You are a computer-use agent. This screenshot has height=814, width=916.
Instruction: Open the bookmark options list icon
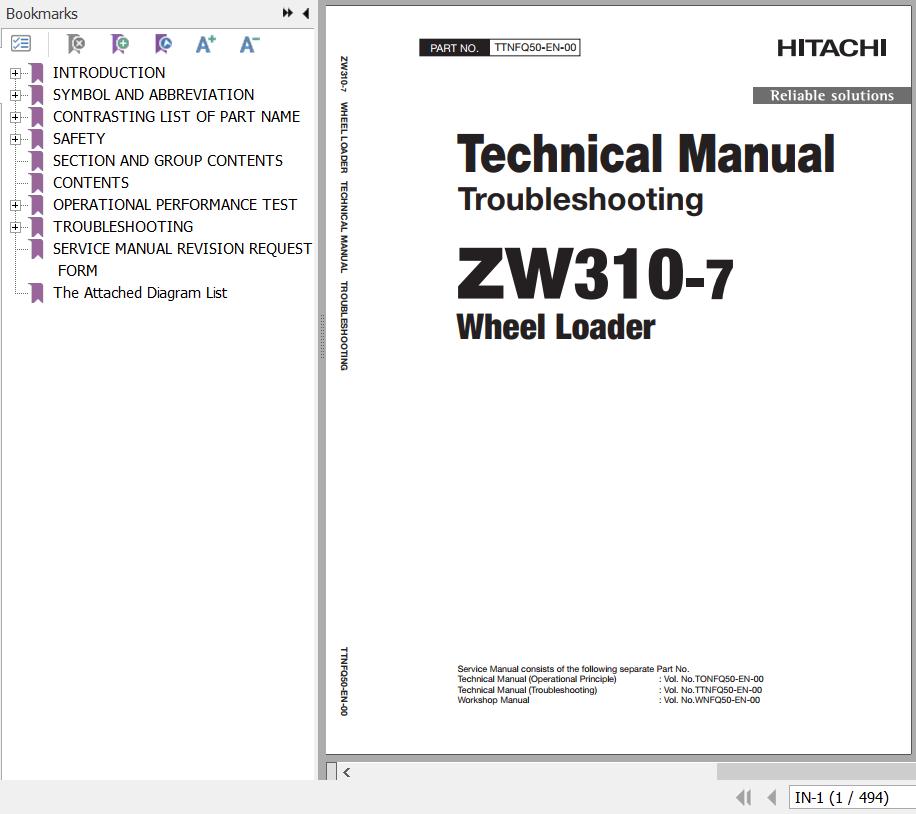(x=21, y=44)
